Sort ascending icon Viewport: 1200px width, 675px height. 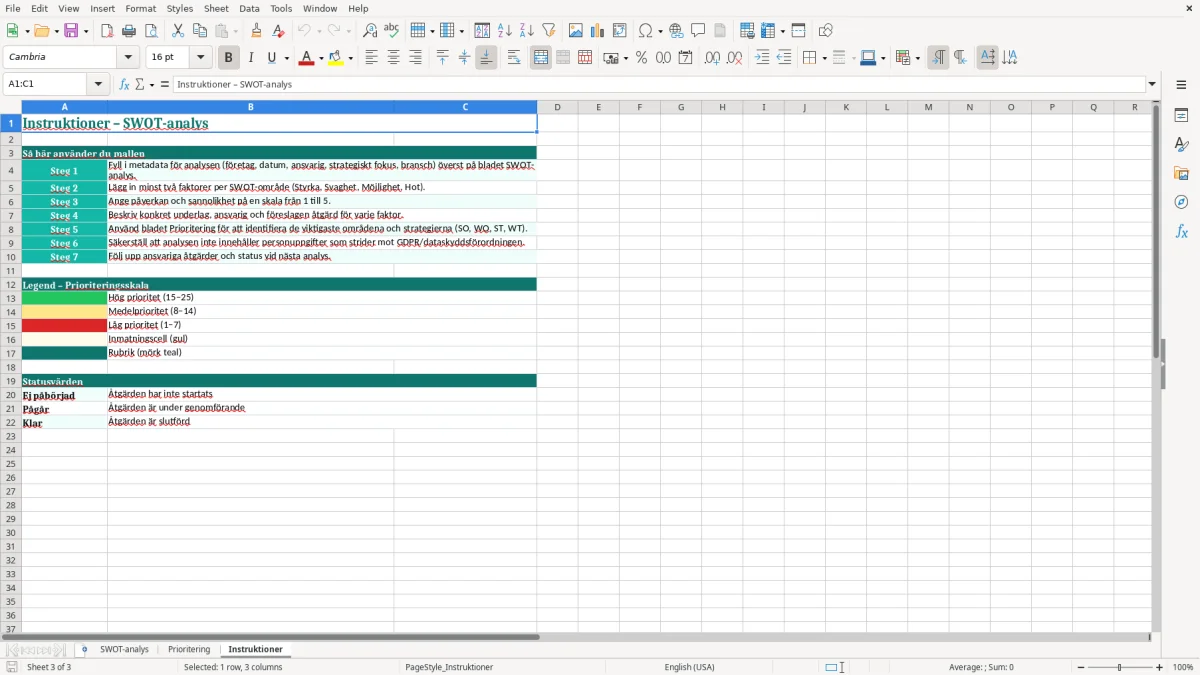505,31
